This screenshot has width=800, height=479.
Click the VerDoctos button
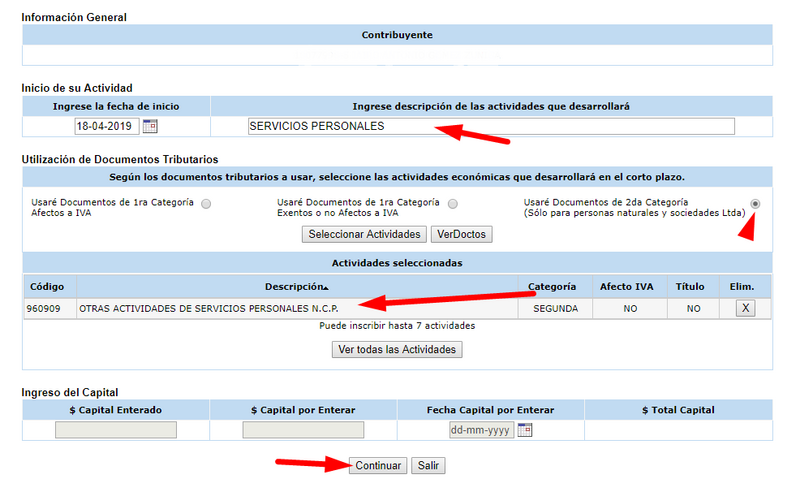click(461, 234)
